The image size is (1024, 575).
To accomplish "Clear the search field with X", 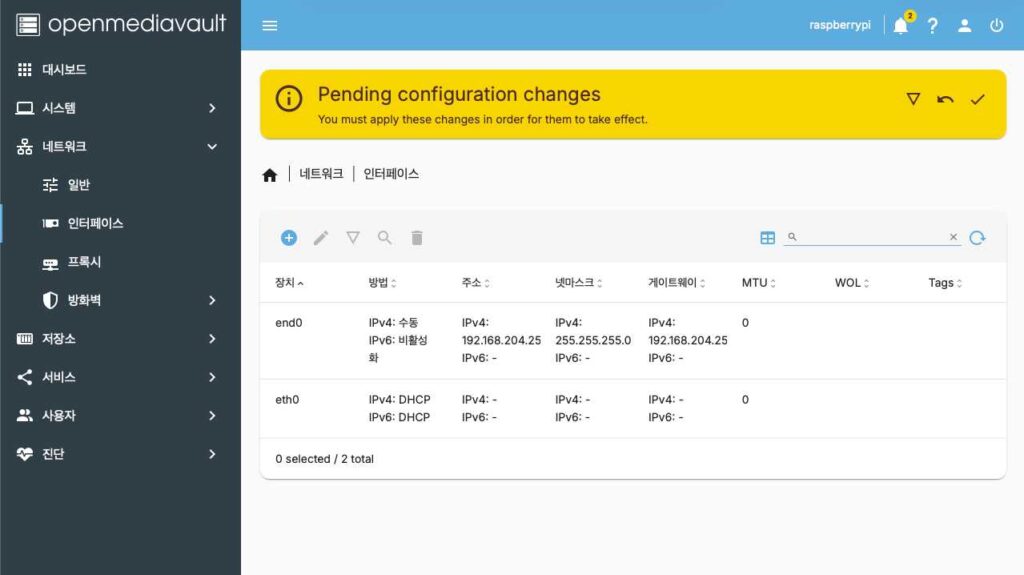I will point(953,237).
